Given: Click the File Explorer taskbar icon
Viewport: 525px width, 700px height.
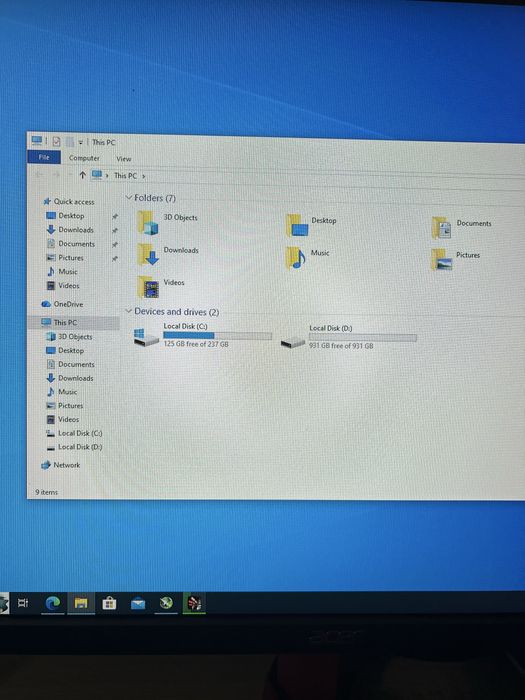Looking at the screenshot, I should point(81,604).
